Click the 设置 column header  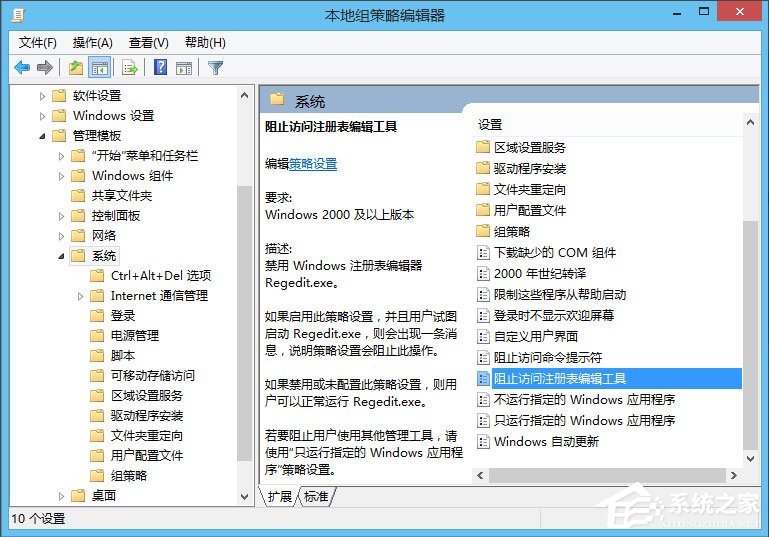(490, 125)
